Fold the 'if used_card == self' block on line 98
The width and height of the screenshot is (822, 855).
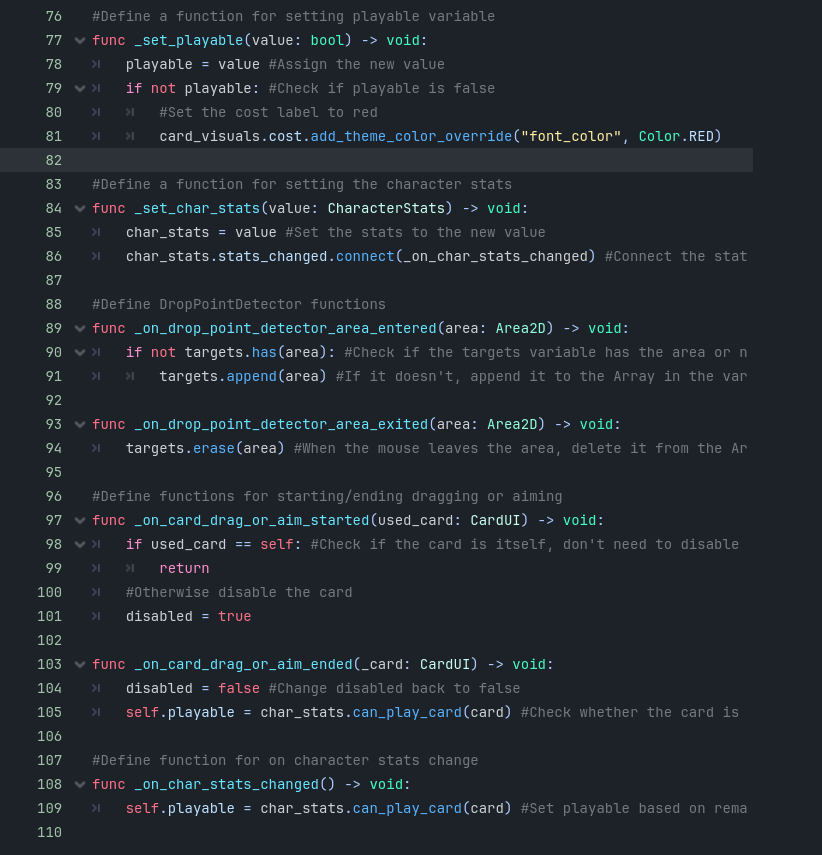coord(80,544)
